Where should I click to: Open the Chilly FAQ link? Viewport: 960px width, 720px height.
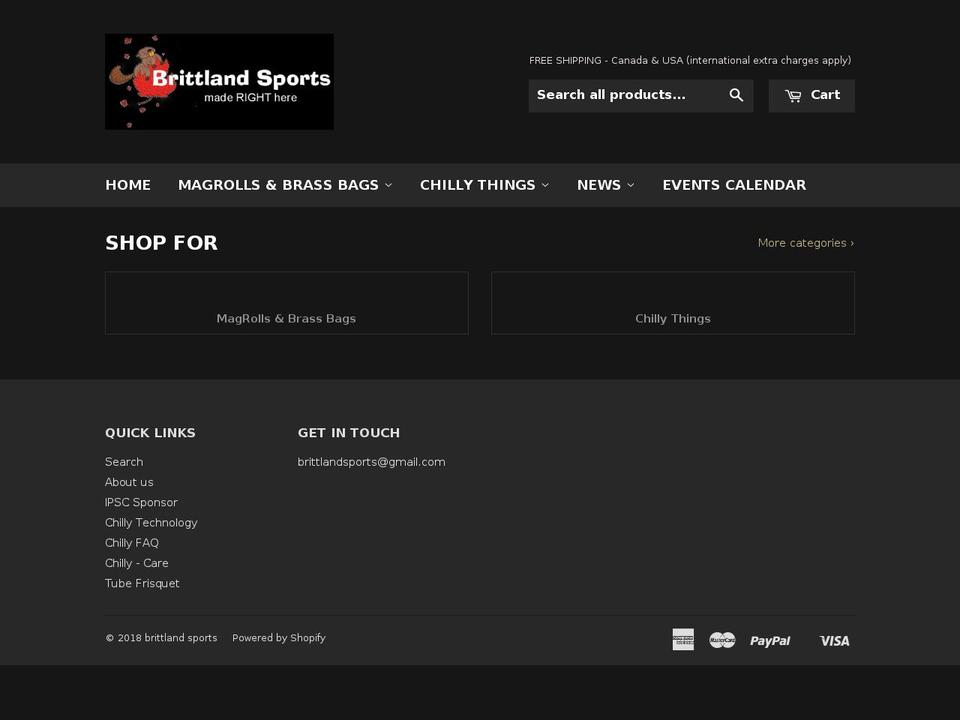[x=132, y=542]
